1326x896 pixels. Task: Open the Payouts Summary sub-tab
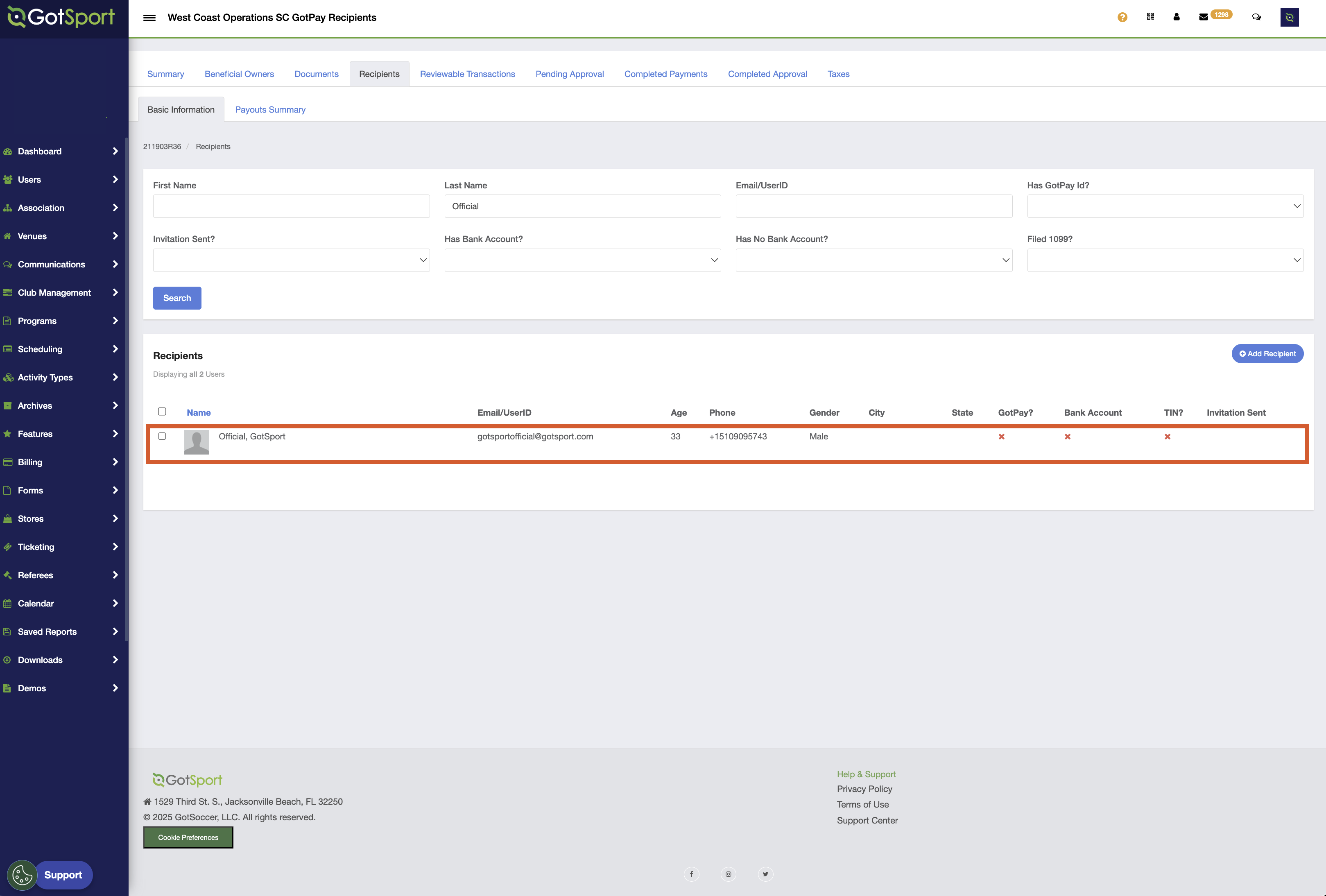click(x=270, y=110)
